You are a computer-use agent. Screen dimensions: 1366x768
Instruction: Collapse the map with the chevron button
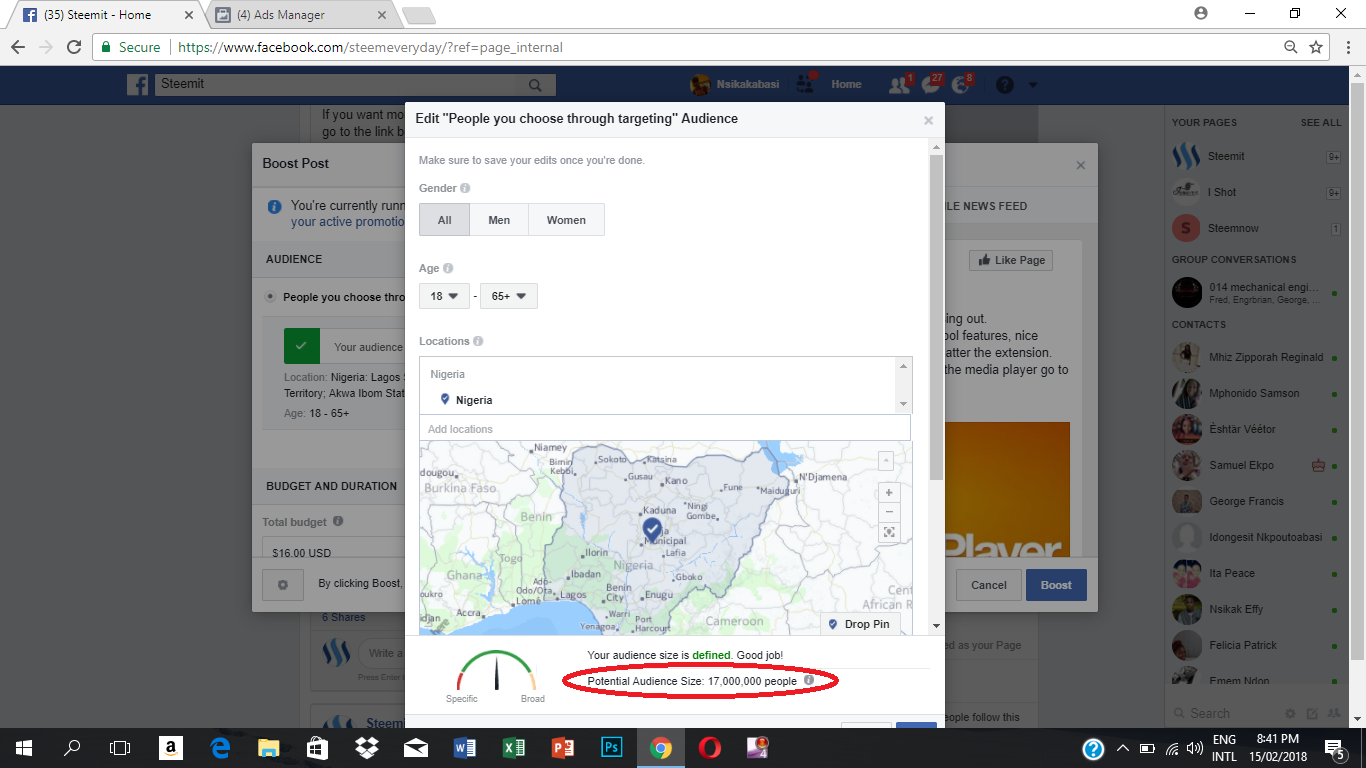885,461
